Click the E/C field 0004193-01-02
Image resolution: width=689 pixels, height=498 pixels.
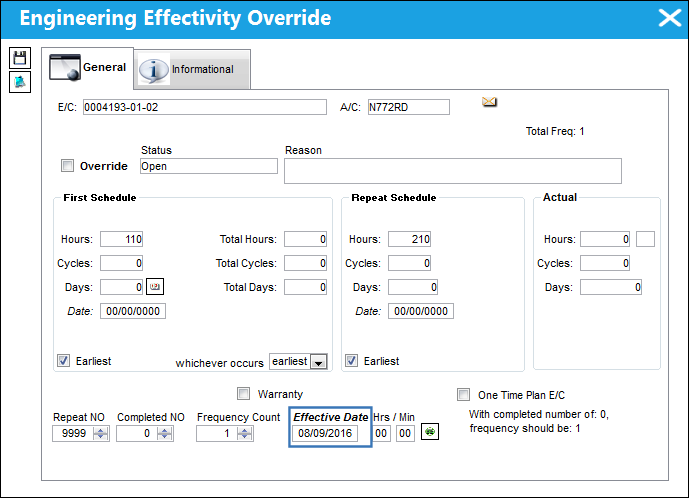pos(205,107)
